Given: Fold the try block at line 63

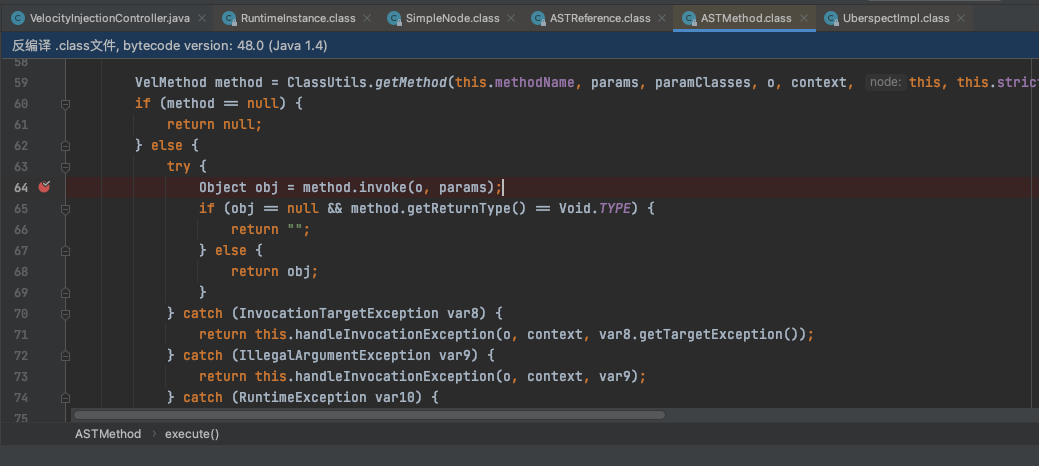Looking at the screenshot, I should tap(66, 166).
